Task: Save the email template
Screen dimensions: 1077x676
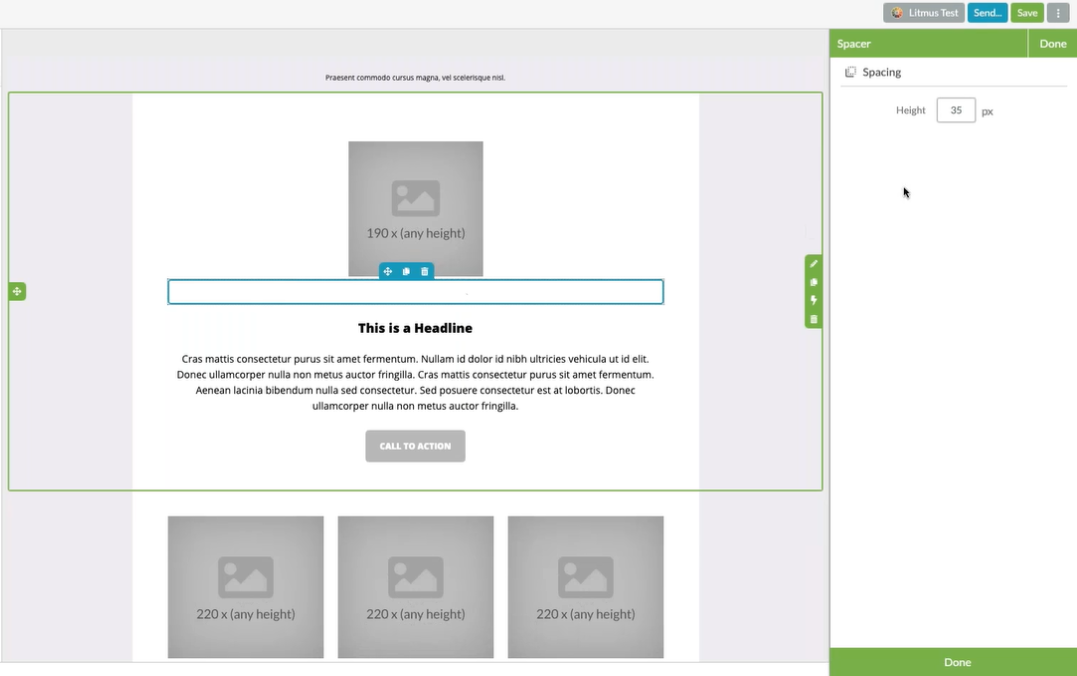Action: point(1027,13)
